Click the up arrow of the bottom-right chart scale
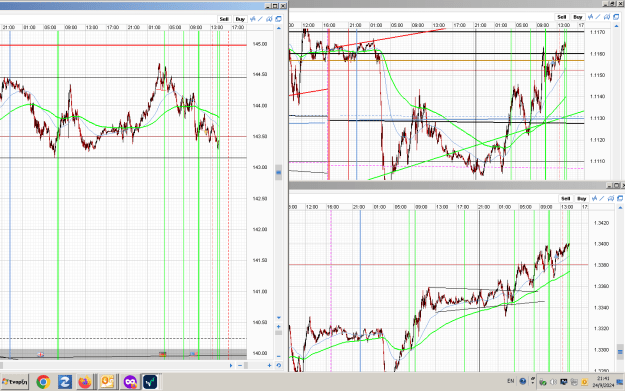The width and height of the screenshot is (625, 391). pyautogui.click(x=620, y=208)
